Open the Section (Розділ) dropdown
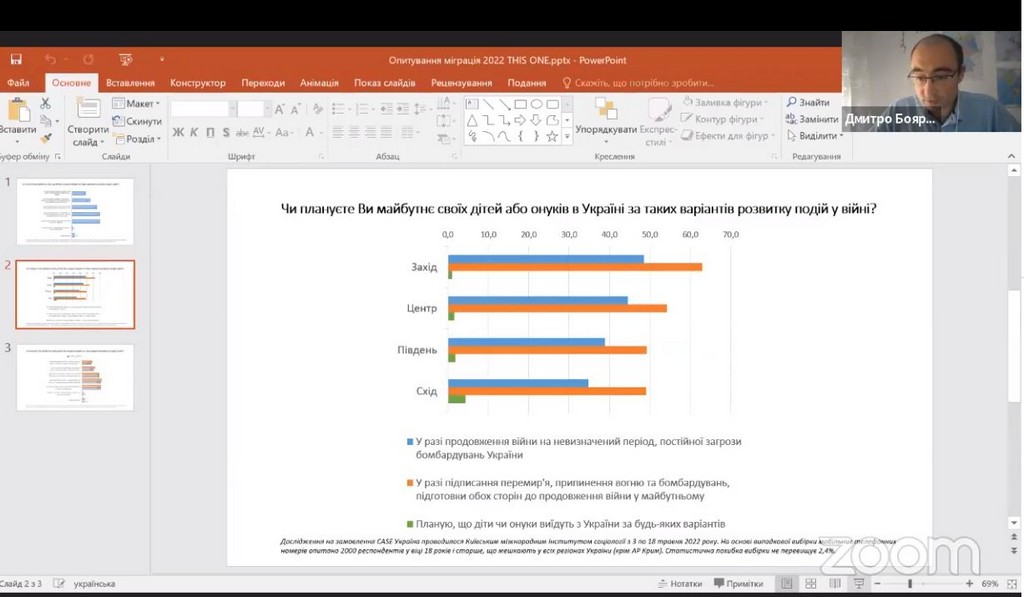The height and width of the screenshot is (597, 1024). [137, 139]
